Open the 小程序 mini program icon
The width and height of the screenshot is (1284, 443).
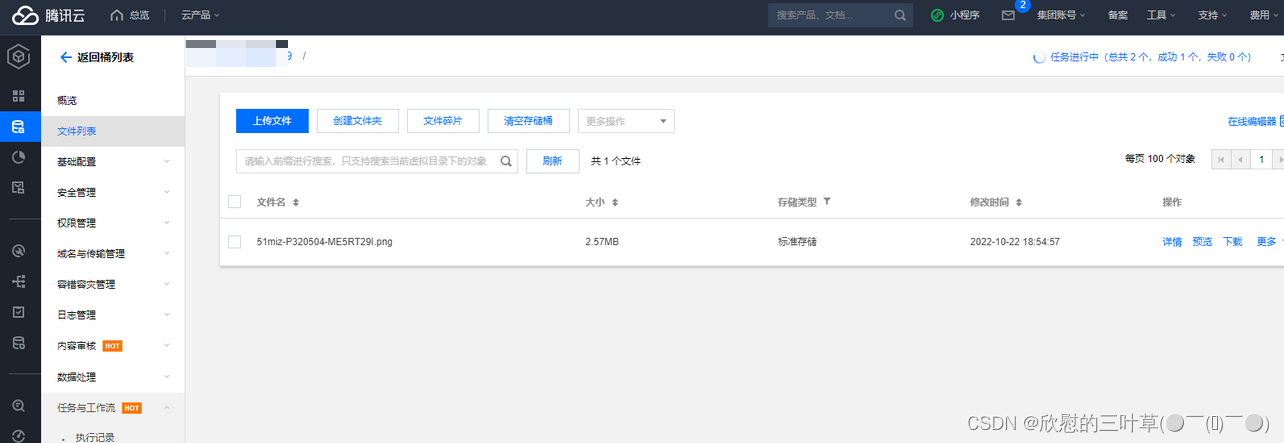(x=937, y=15)
